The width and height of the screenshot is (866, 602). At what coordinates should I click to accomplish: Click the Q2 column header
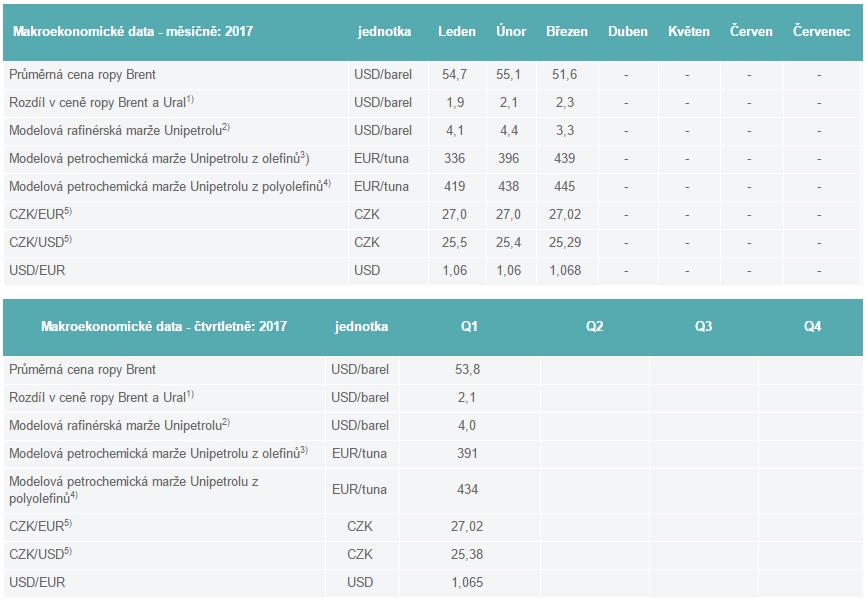(594, 326)
